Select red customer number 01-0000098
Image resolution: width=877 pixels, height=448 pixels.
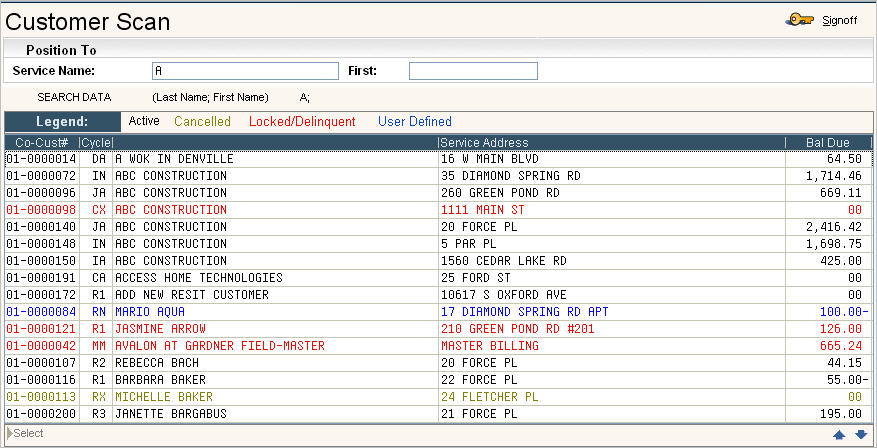click(41, 210)
